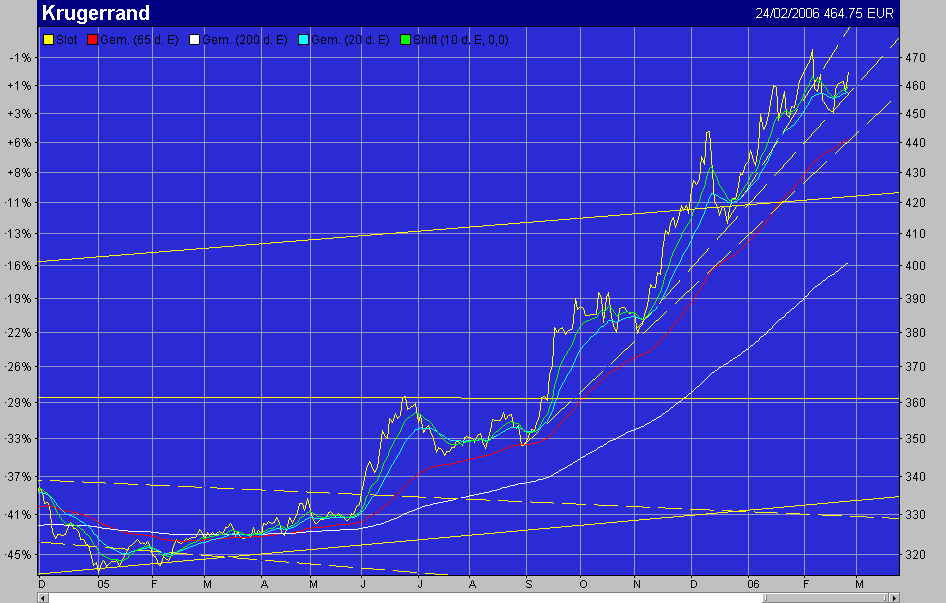Click the +8% percentage axis label
This screenshot has width=946, height=603.
[19, 173]
